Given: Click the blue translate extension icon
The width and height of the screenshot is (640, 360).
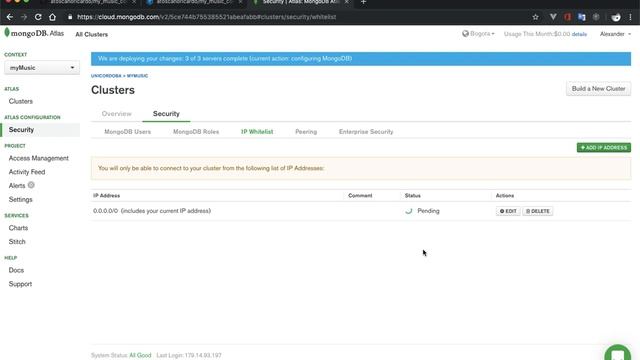Looking at the screenshot, I should pos(582,17).
